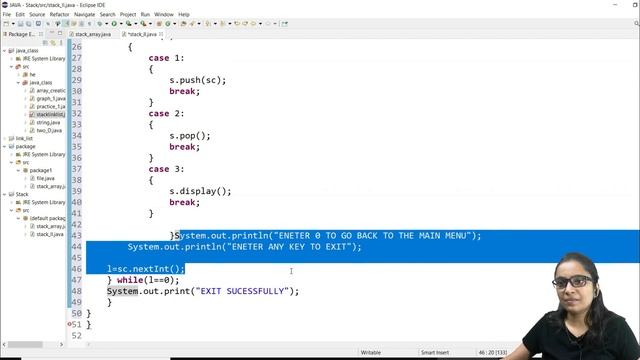Click the Open Type toolbar icon
This screenshot has height=360, width=640.
(x=183, y=24)
